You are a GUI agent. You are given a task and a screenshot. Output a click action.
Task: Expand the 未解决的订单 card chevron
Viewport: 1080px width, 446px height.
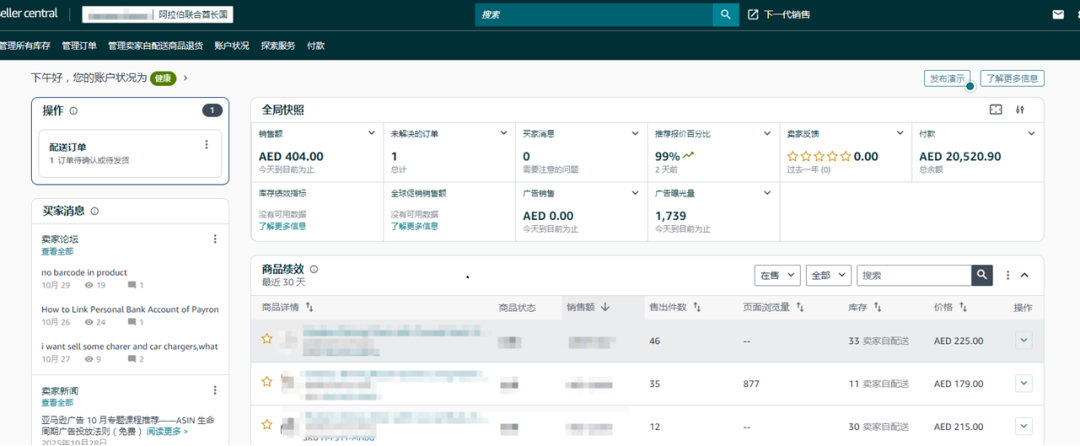[504, 134]
